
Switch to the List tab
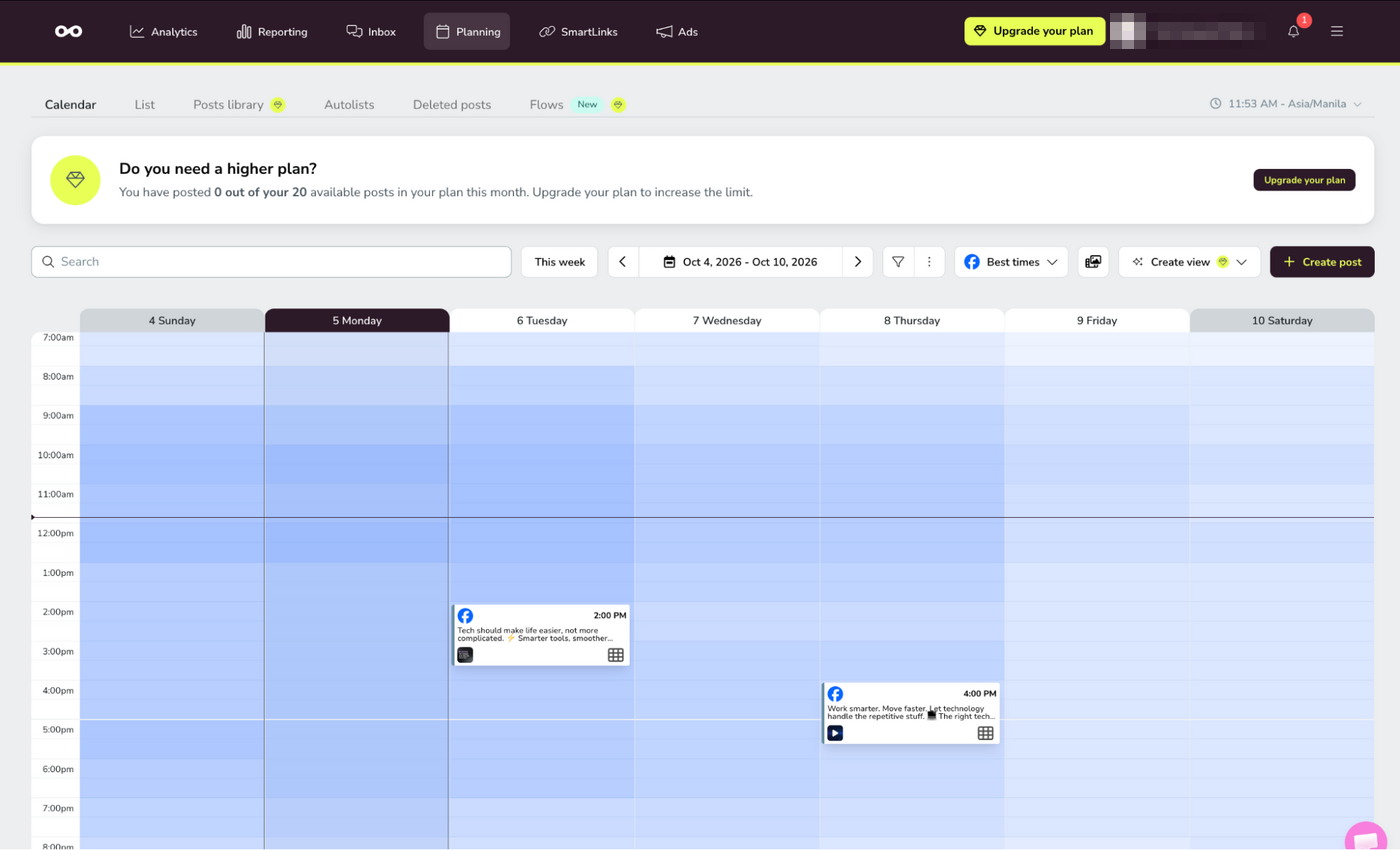click(145, 104)
